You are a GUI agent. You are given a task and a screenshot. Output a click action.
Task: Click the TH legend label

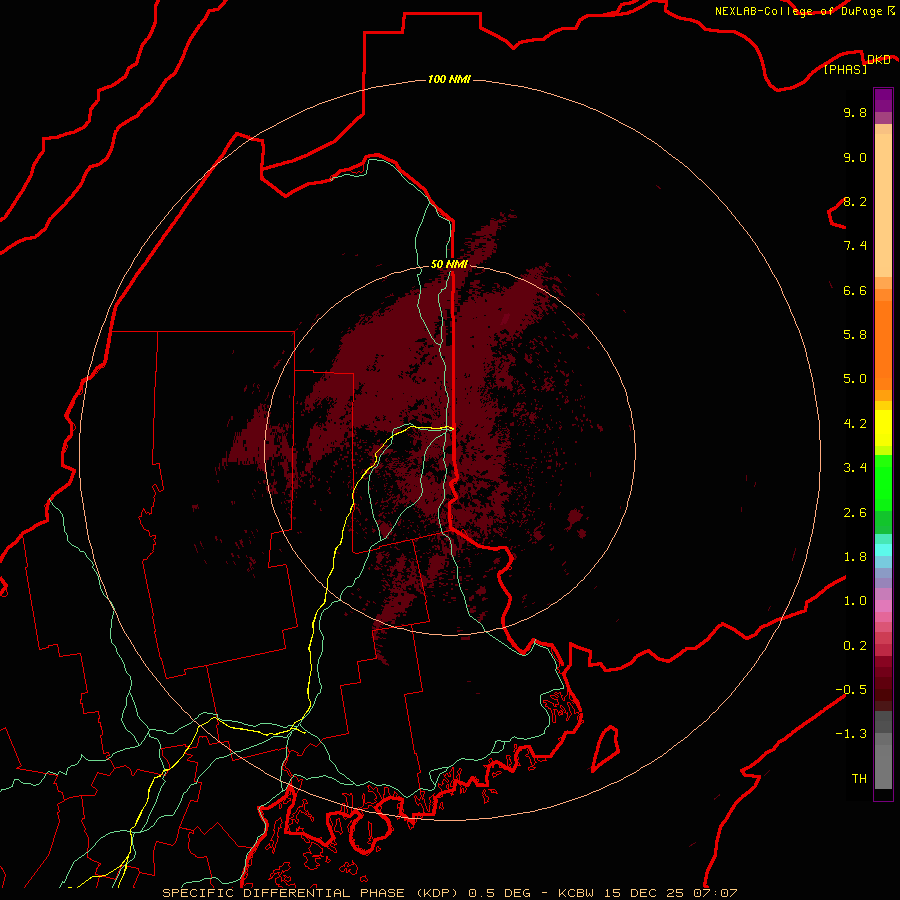859,779
